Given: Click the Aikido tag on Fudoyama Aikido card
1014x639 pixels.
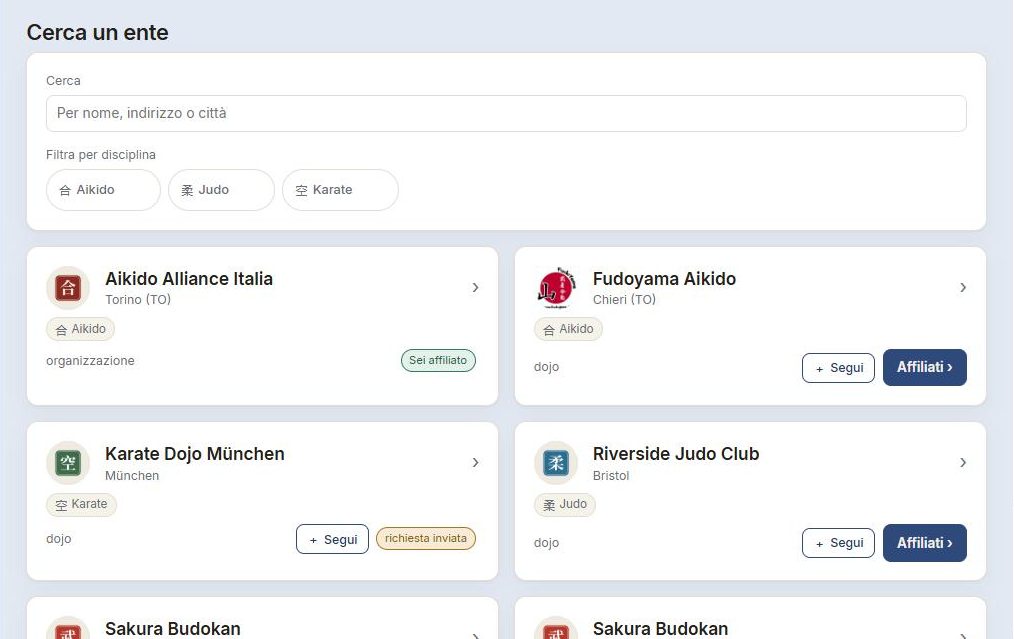Looking at the screenshot, I should pyautogui.click(x=568, y=329).
